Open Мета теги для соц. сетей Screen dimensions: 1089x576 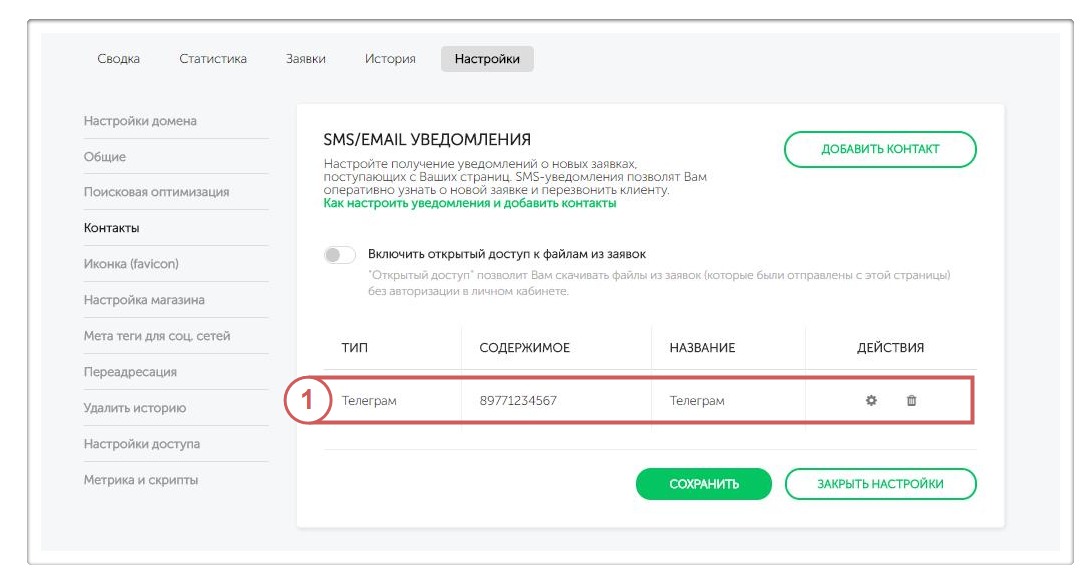(x=157, y=336)
